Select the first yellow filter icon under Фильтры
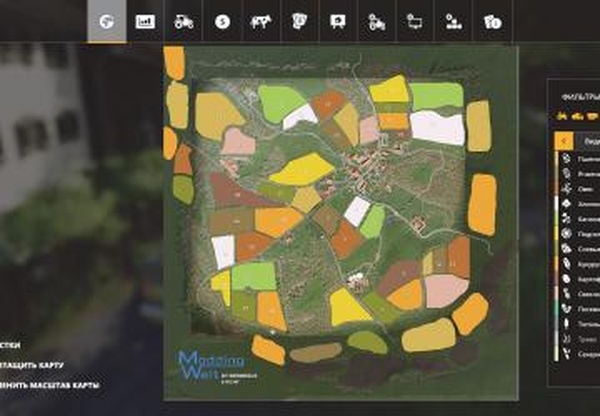600x416 pixels. pos(562,116)
